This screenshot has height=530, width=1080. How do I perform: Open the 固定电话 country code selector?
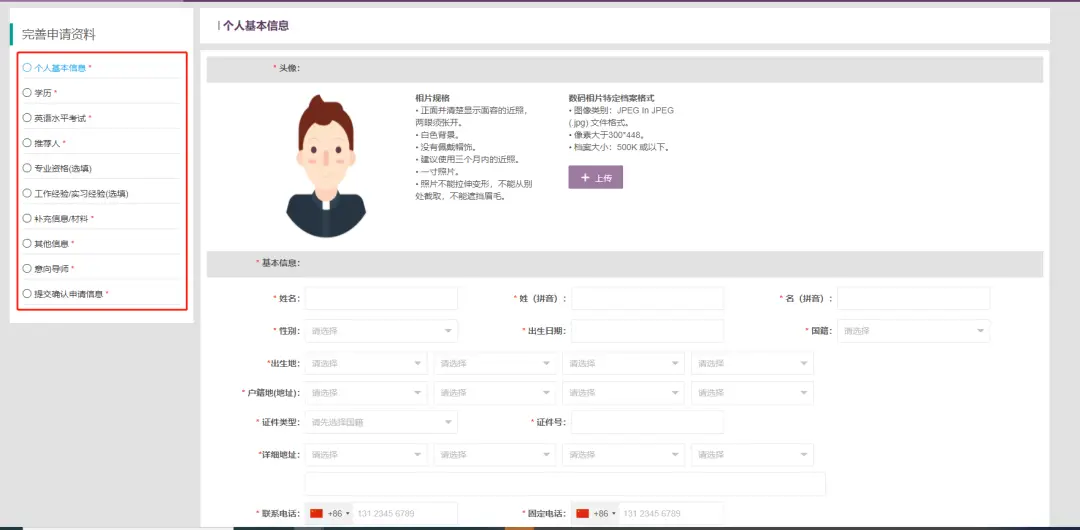pos(596,513)
